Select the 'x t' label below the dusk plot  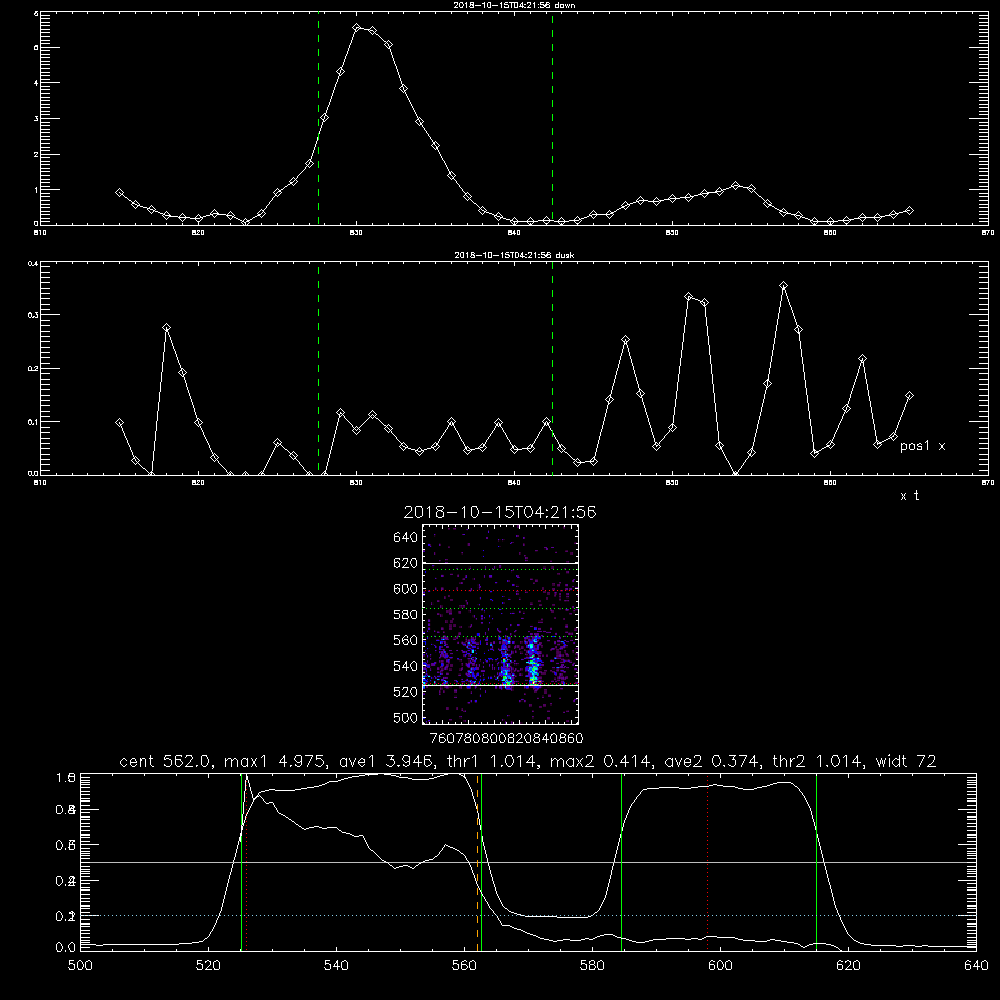click(909, 496)
